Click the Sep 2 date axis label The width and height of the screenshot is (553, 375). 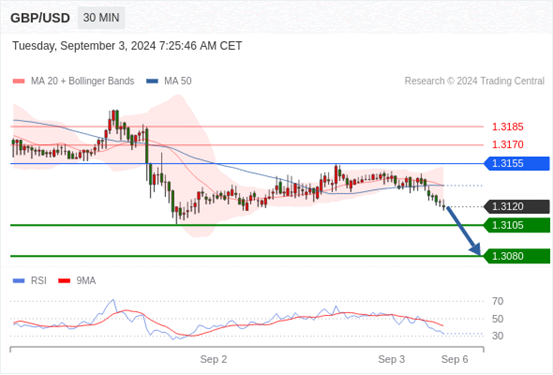[213, 359]
